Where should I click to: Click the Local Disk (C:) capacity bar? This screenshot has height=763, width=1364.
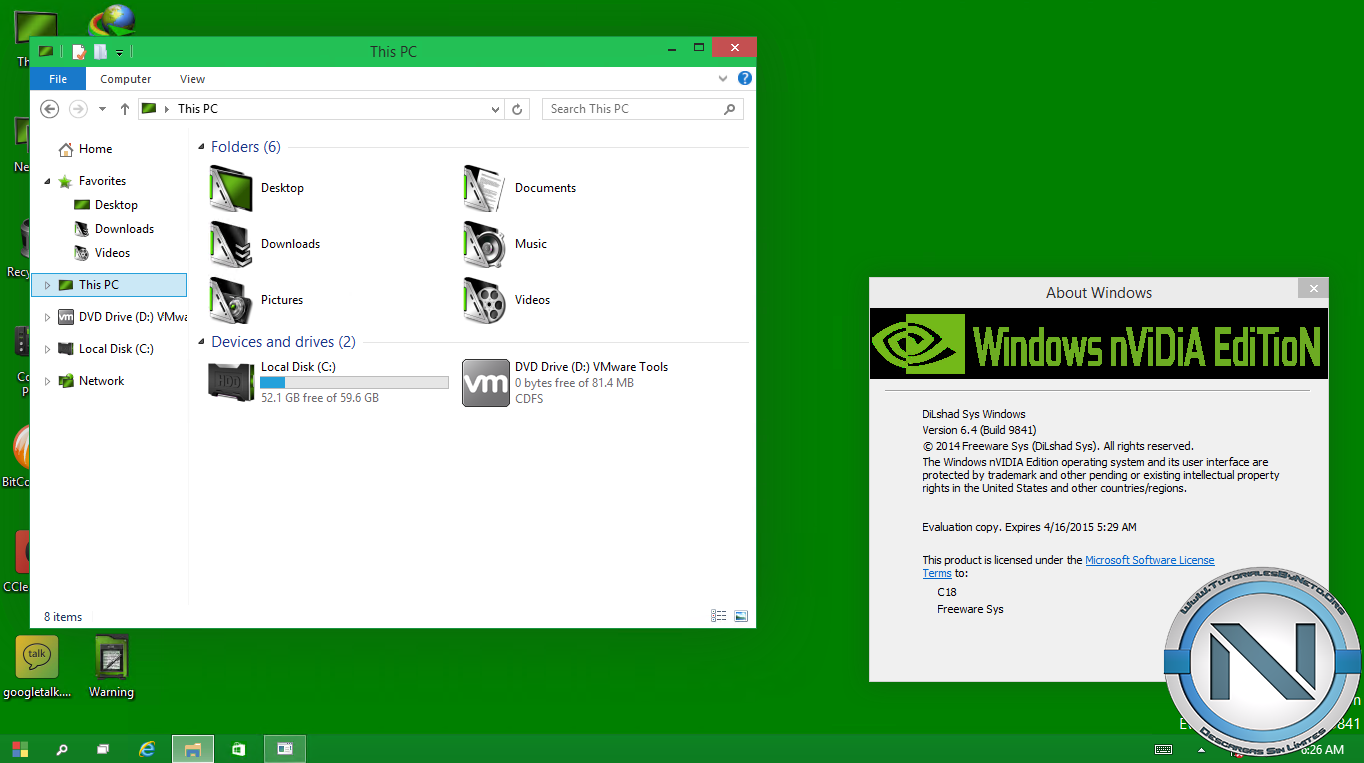354,382
